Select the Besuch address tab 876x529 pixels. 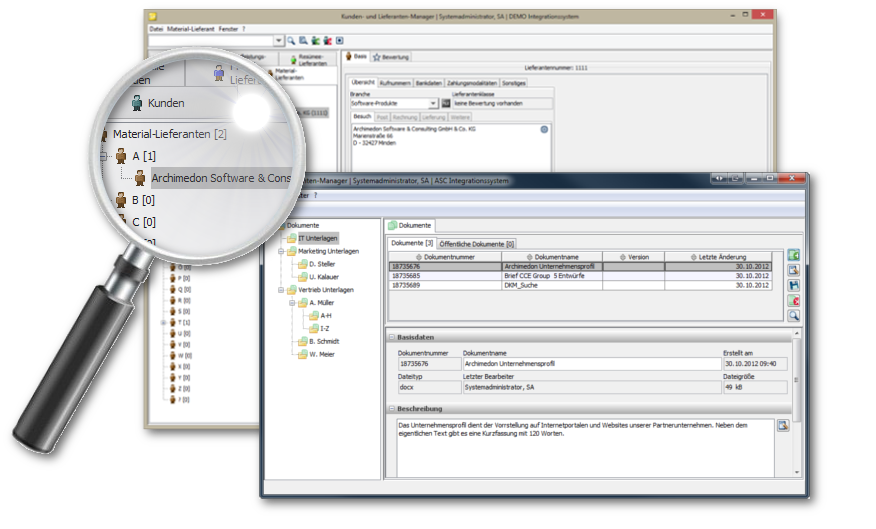(362, 116)
